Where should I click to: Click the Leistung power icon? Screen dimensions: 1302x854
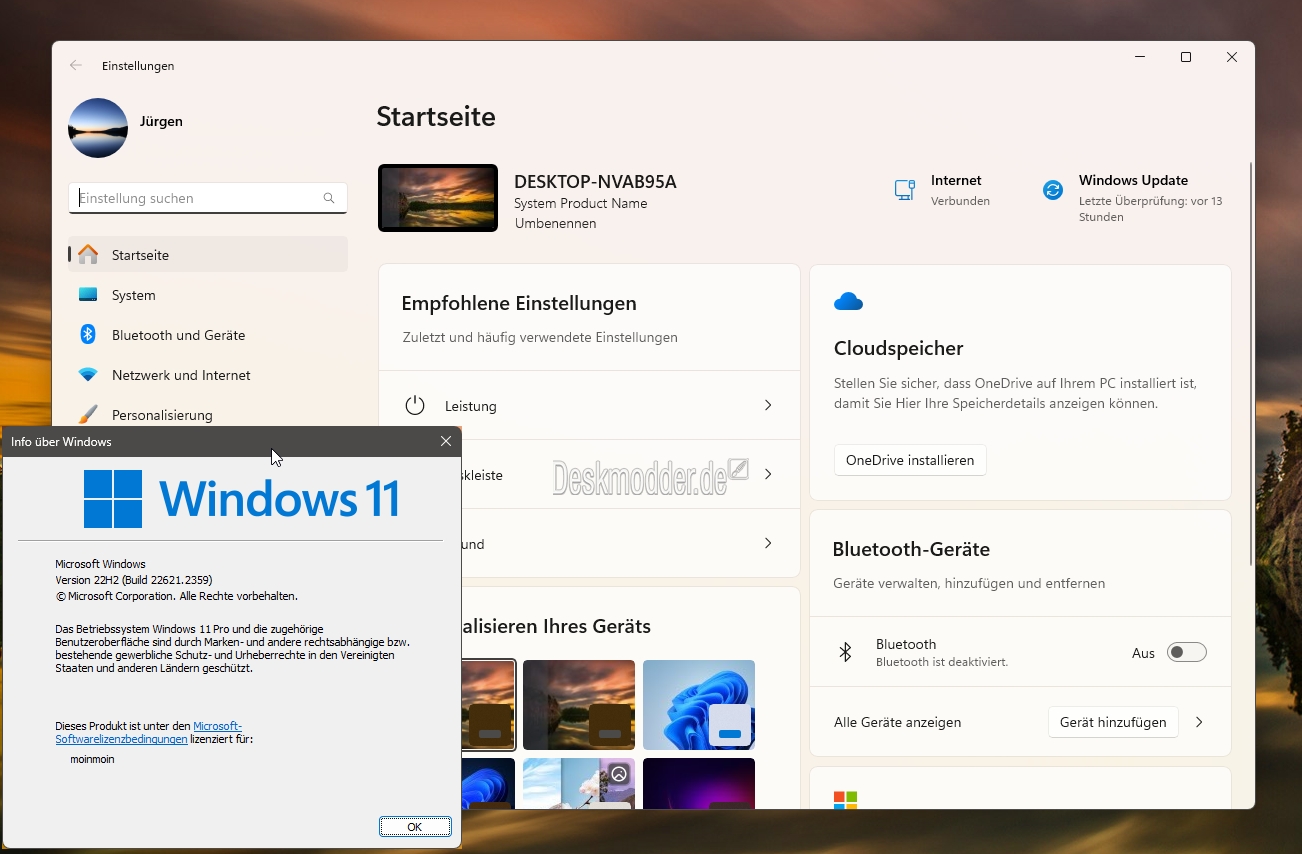click(x=415, y=405)
